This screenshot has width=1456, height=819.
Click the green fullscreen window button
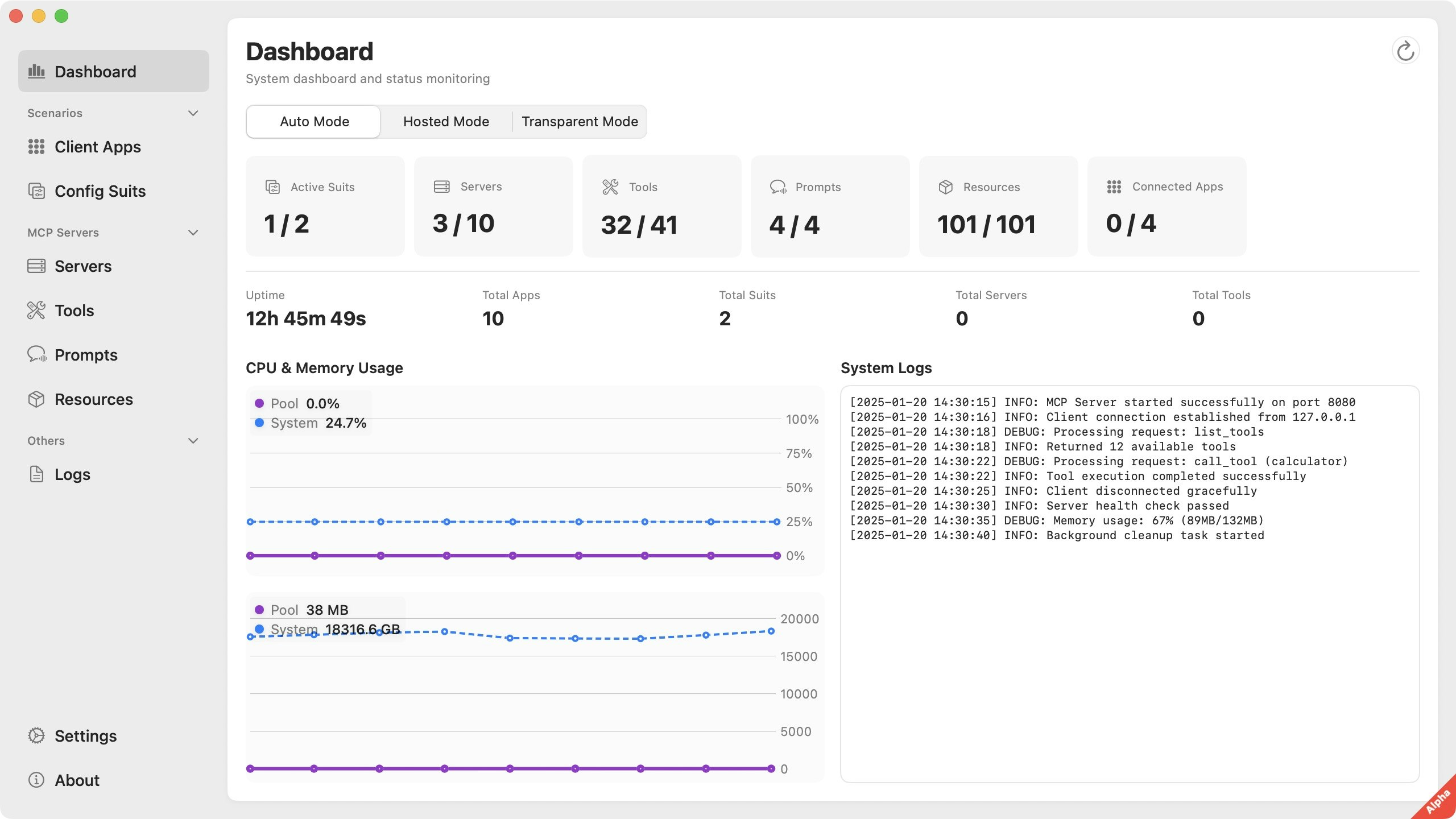click(x=61, y=16)
